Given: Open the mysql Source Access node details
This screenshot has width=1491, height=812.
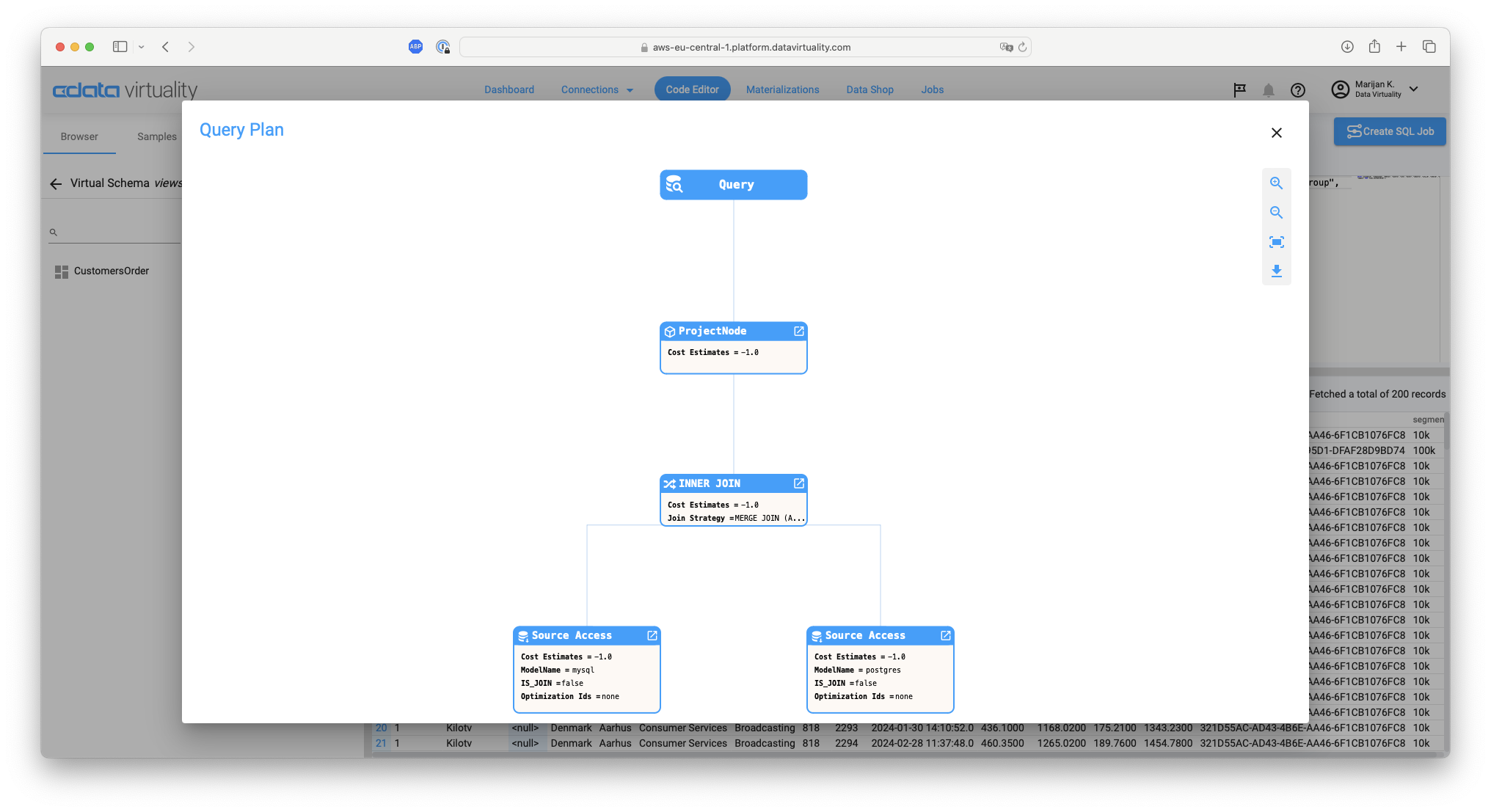Looking at the screenshot, I should (652, 635).
